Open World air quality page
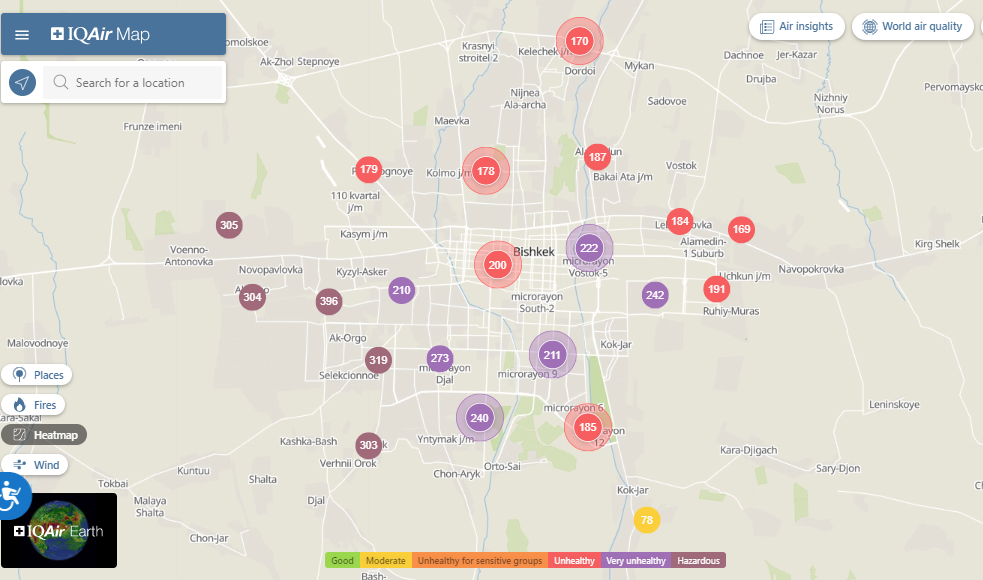 [912, 27]
